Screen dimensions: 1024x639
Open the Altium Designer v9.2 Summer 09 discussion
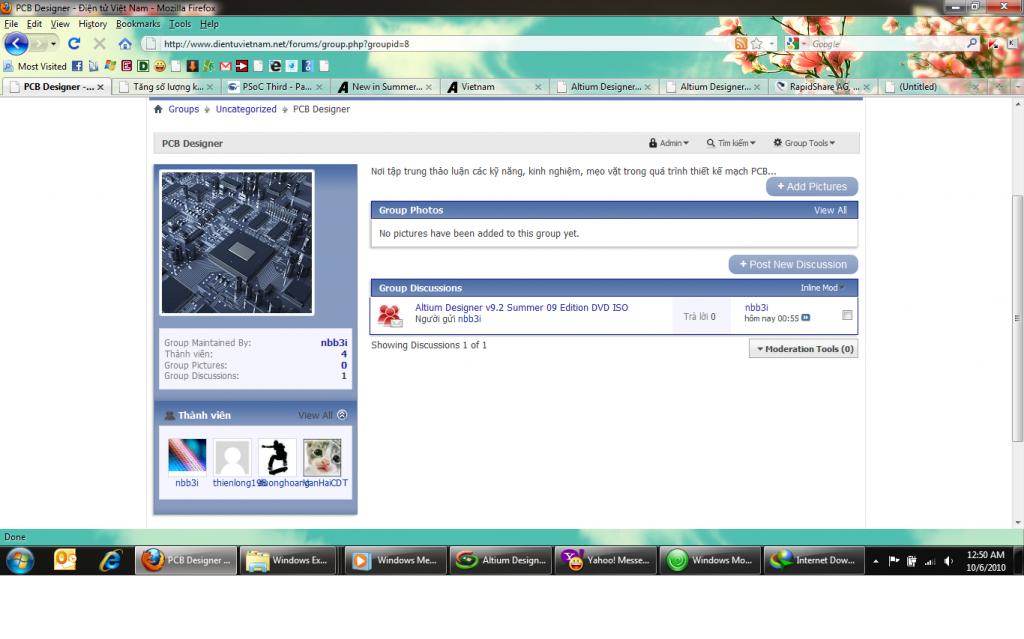(521, 307)
